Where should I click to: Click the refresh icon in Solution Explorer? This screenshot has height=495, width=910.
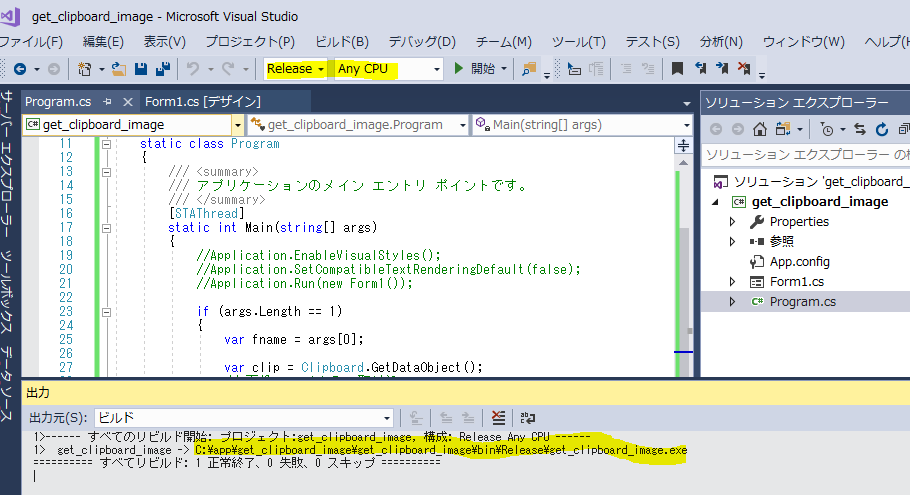[x=882, y=129]
